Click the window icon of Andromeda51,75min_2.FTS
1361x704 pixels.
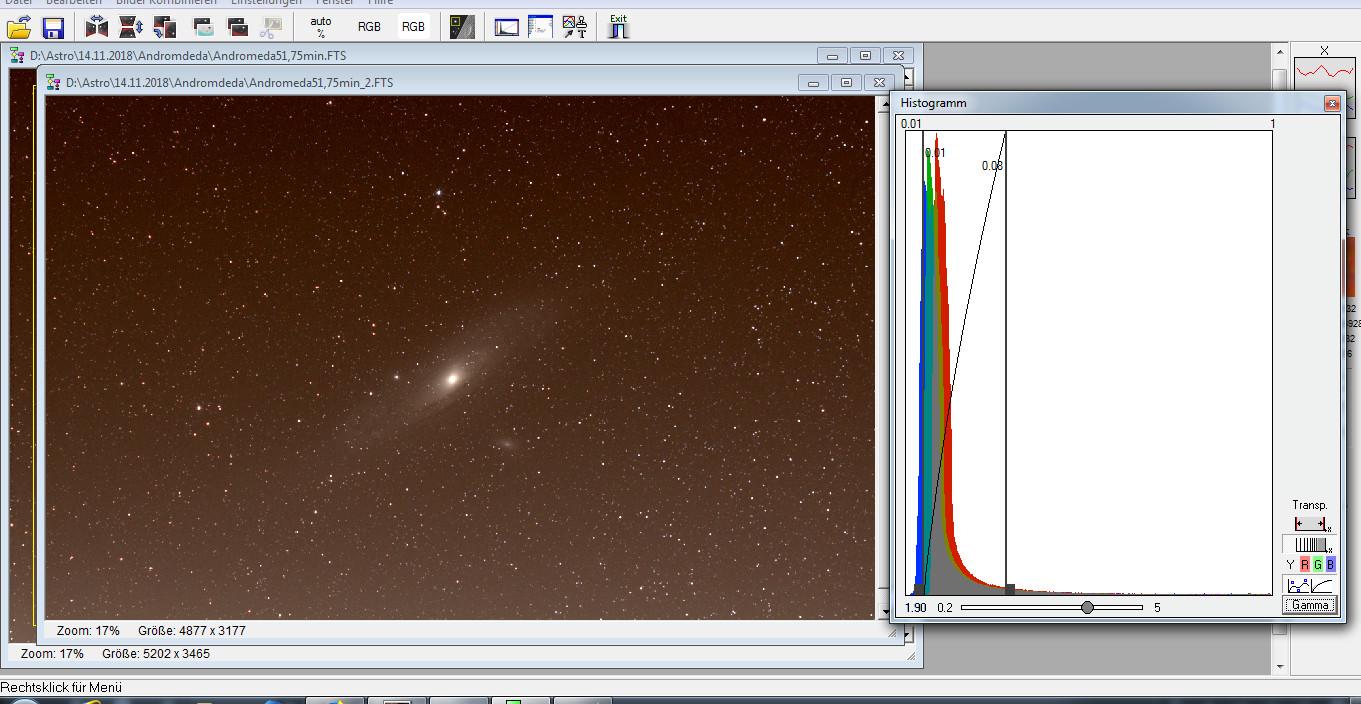click(54, 83)
